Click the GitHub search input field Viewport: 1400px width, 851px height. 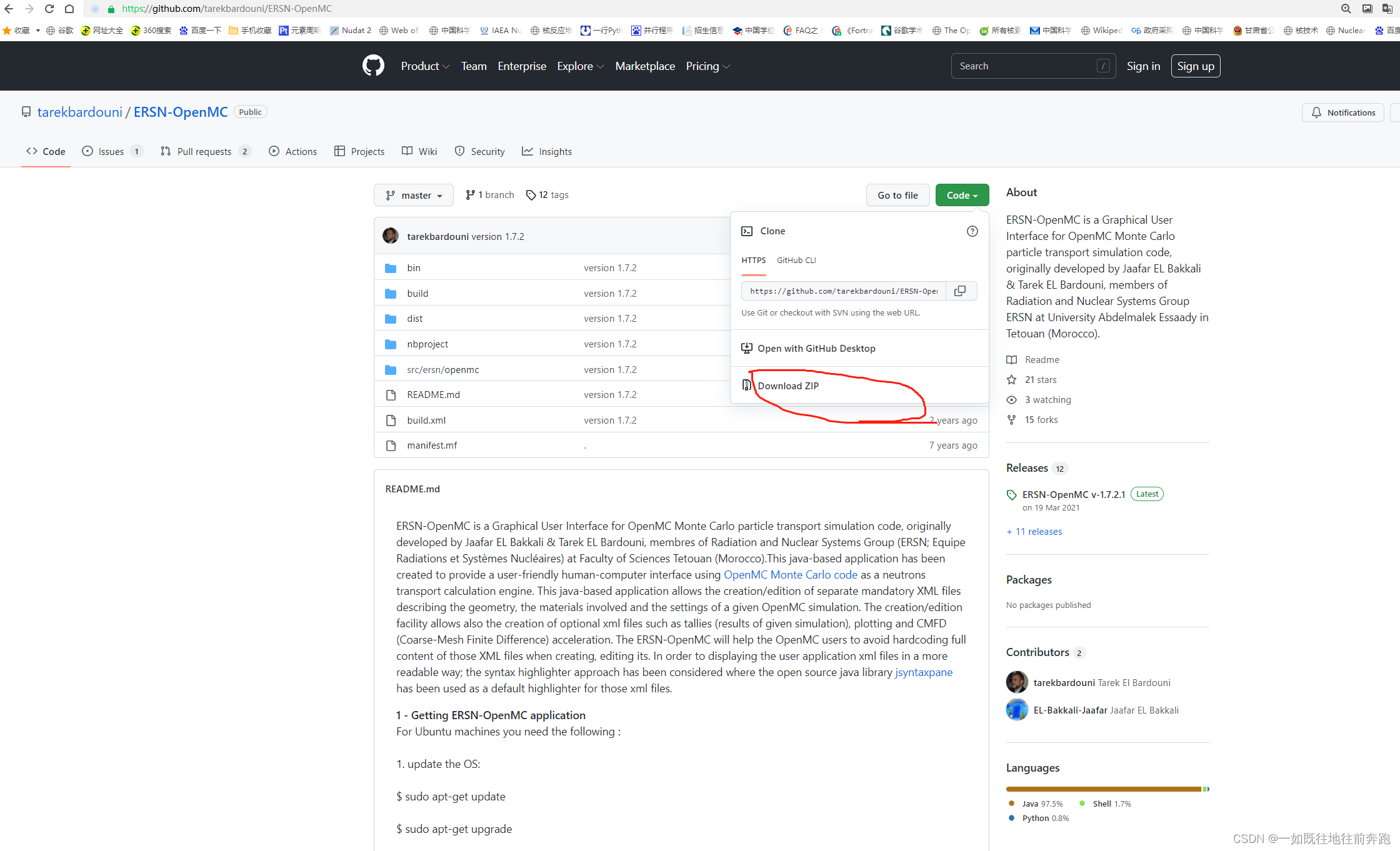[1025, 66]
